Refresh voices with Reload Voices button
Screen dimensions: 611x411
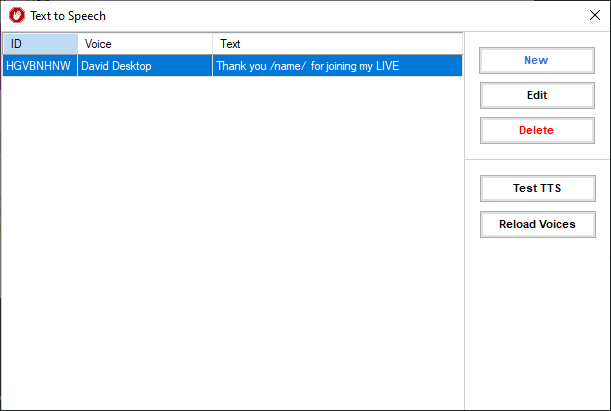click(x=538, y=224)
